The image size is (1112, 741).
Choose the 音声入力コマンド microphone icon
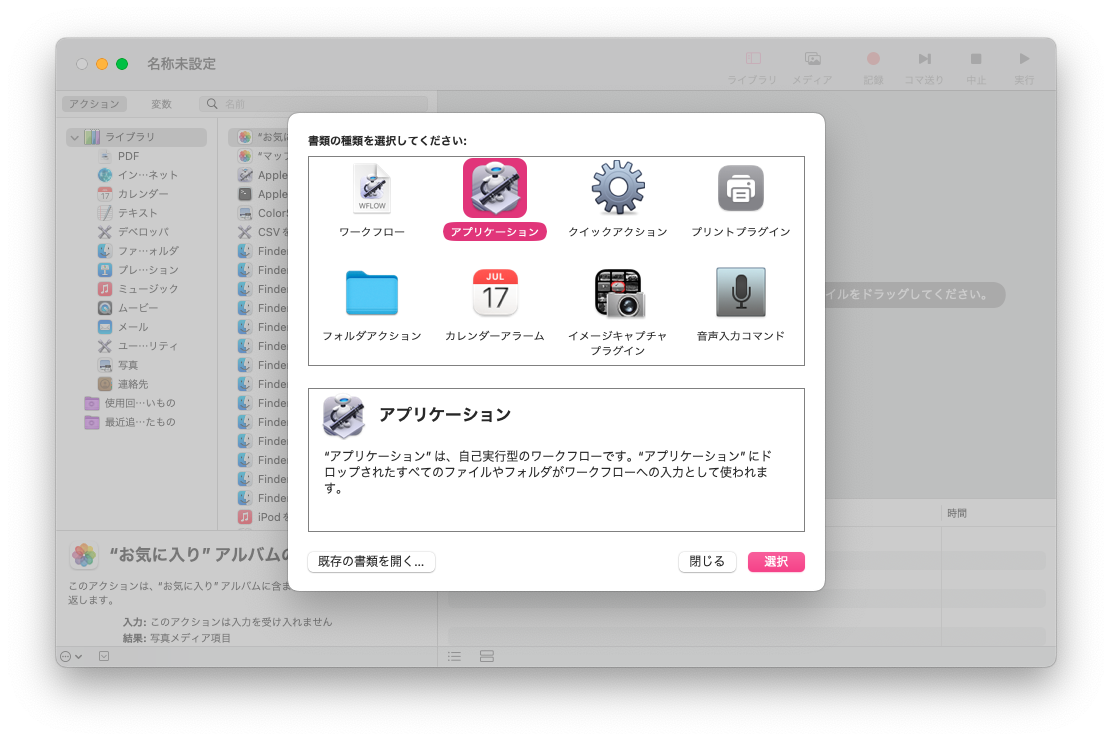click(x=740, y=292)
